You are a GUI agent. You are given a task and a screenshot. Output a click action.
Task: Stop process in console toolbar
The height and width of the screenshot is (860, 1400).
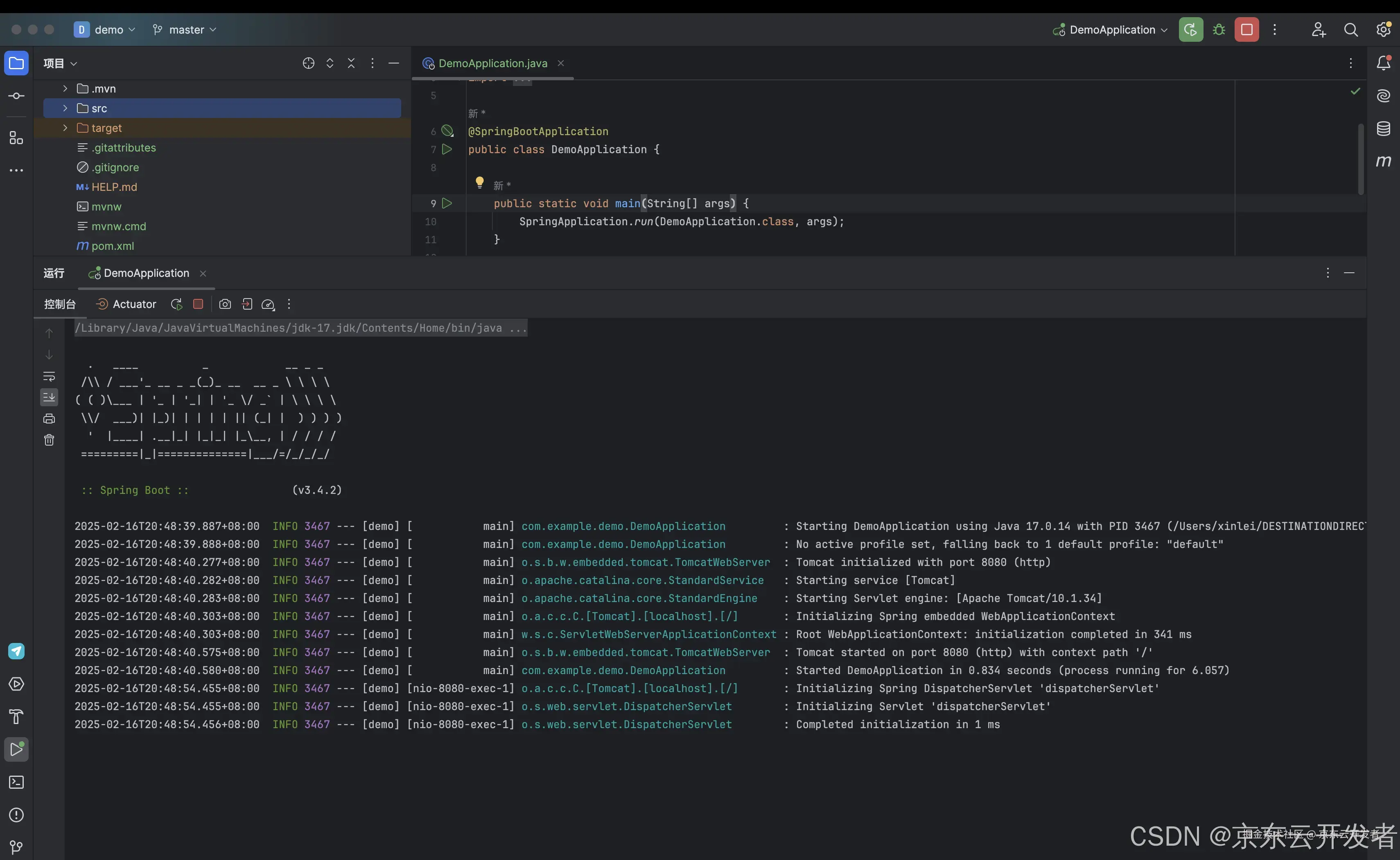click(x=199, y=304)
